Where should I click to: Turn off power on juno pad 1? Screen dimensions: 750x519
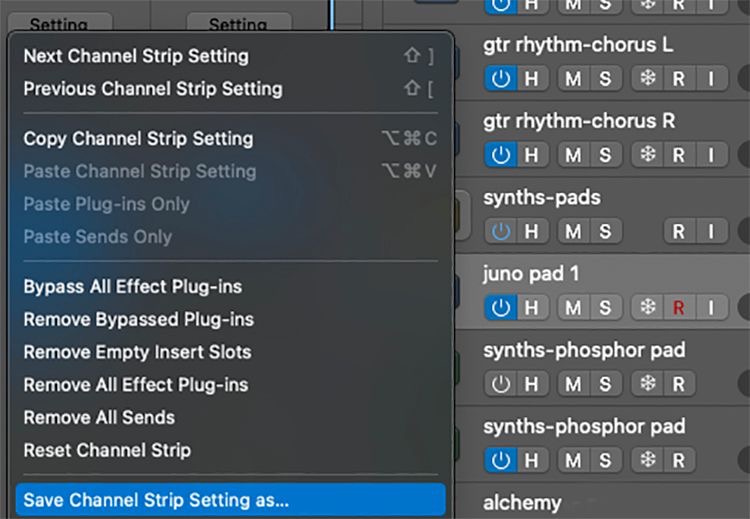coord(501,307)
